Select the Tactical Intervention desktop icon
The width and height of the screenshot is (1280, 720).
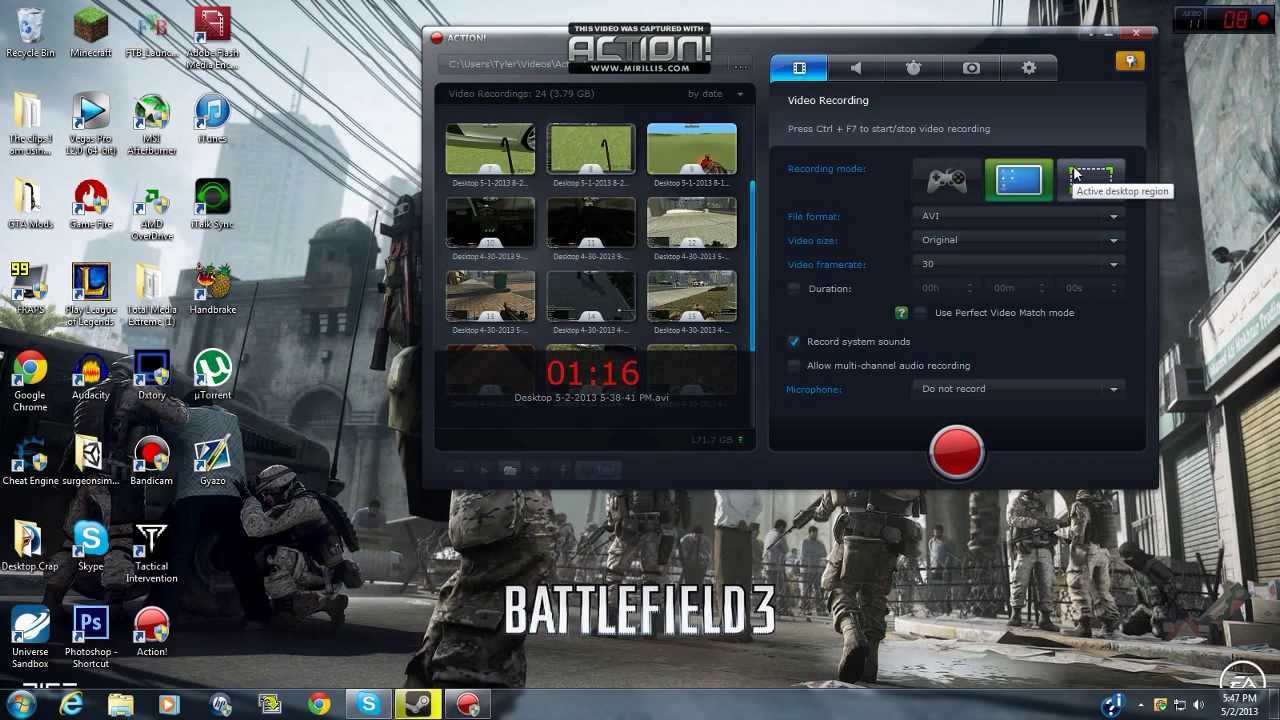(x=151, y=553)
